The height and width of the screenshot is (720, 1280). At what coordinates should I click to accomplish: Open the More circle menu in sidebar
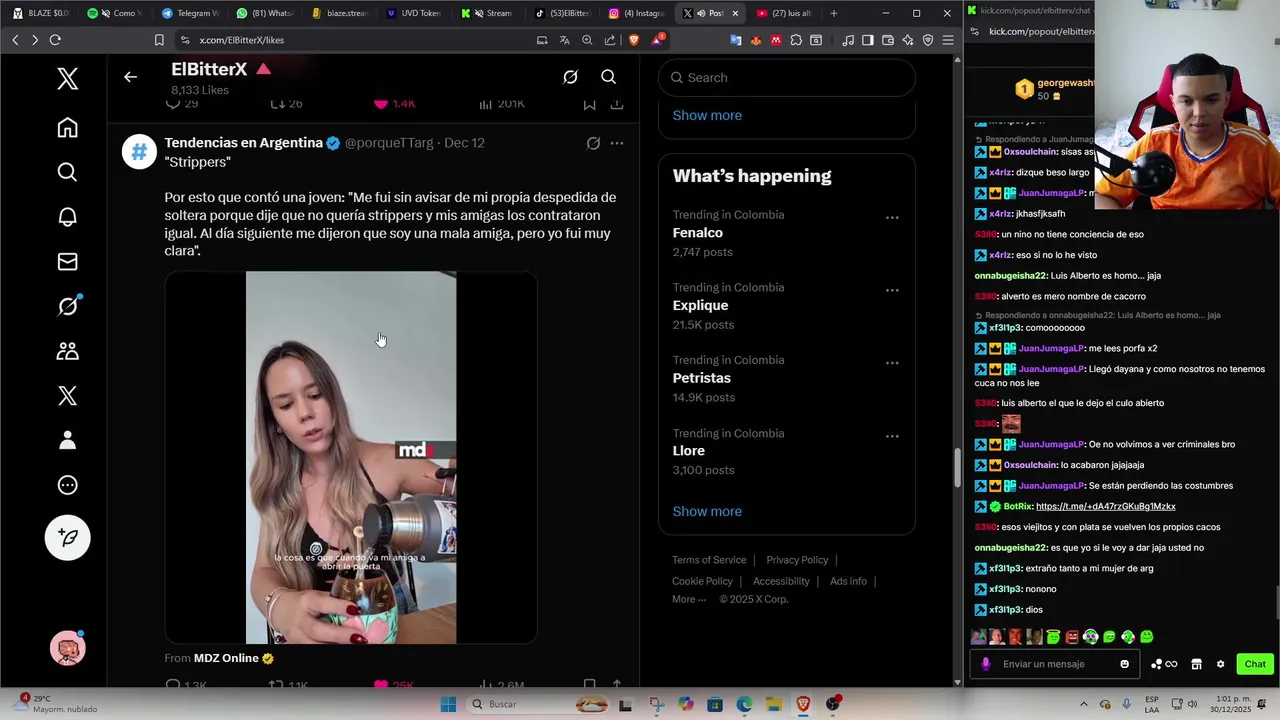point(67,485)
